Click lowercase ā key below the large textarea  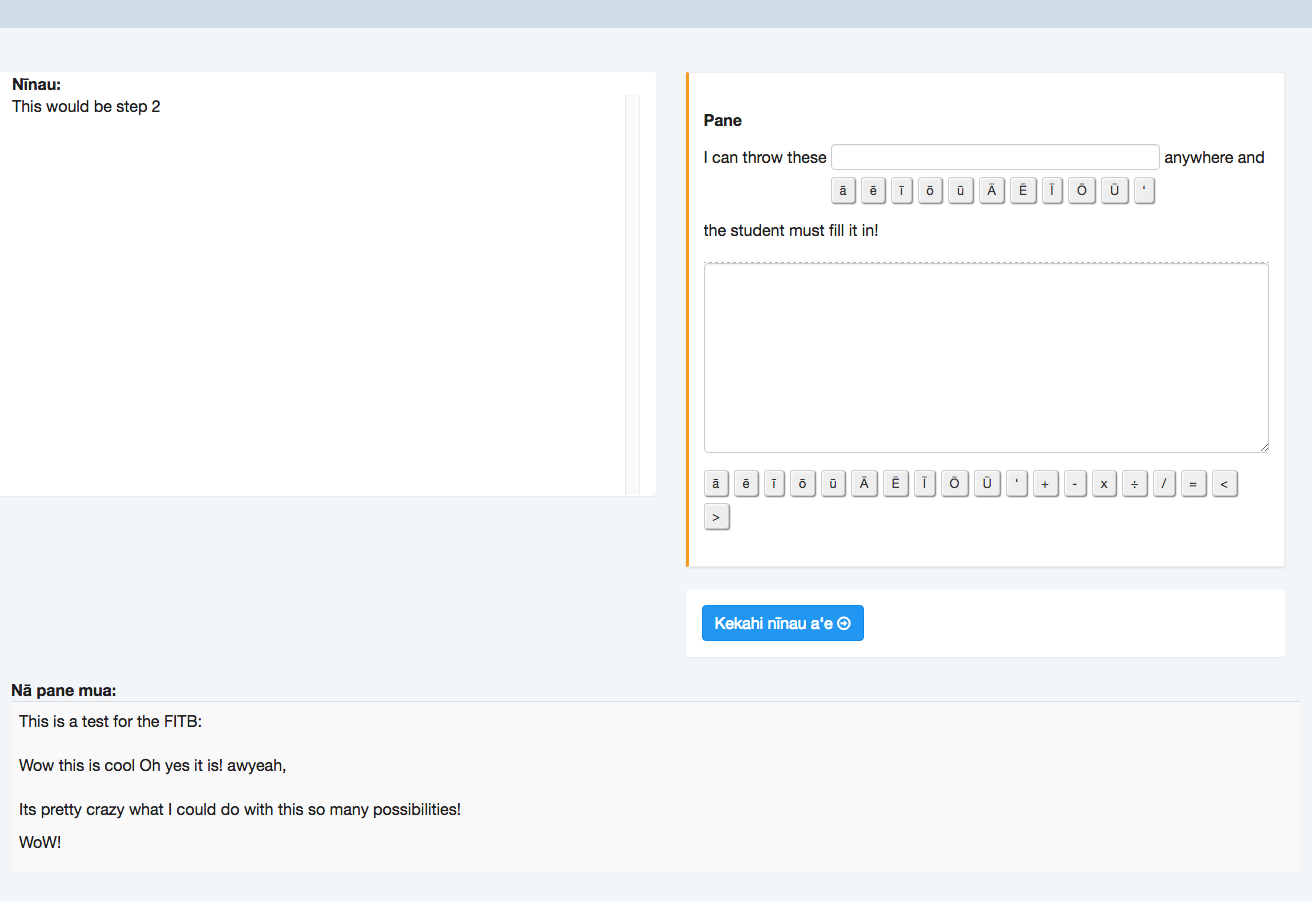tap(716, 484)
